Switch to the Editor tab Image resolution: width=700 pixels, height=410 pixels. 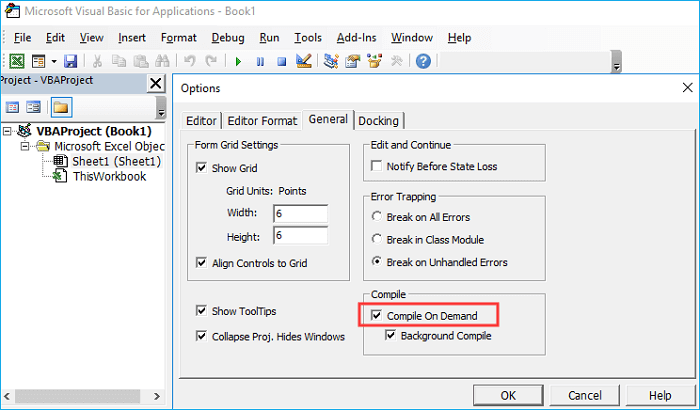coord(201,121)
